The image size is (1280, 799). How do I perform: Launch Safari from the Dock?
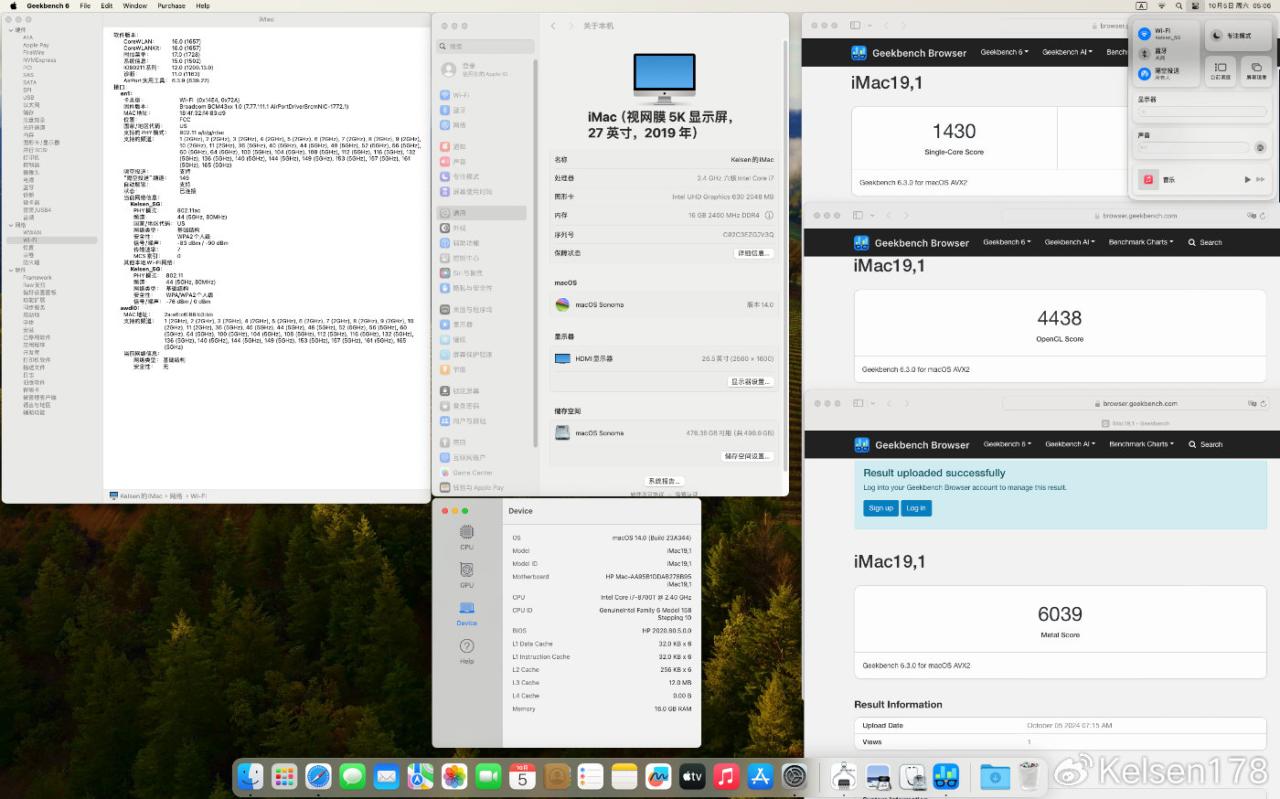[318, 776]
